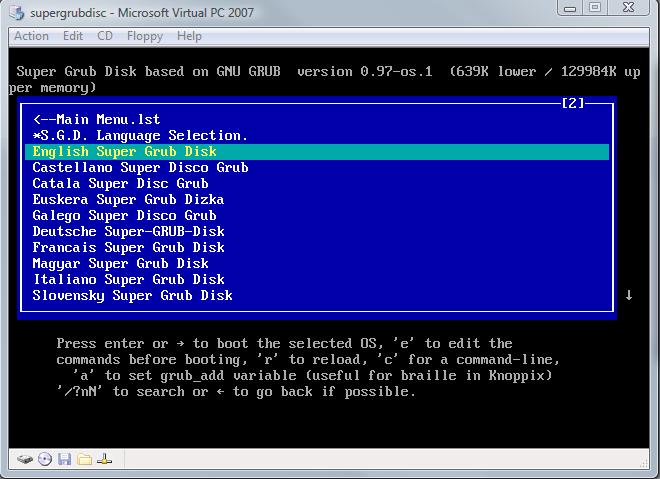Open the Floppy menu
Screen dimensions: 660x479
145,37
